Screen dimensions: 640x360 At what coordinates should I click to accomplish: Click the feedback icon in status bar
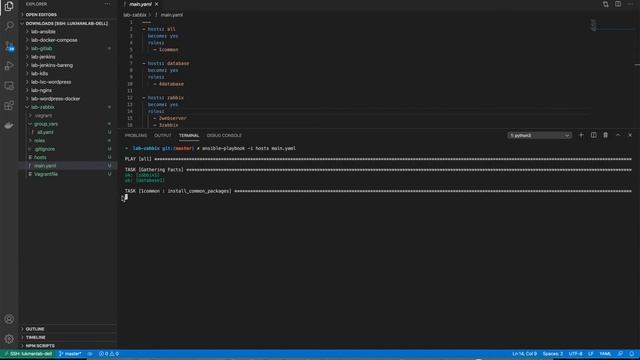(620, 354)
